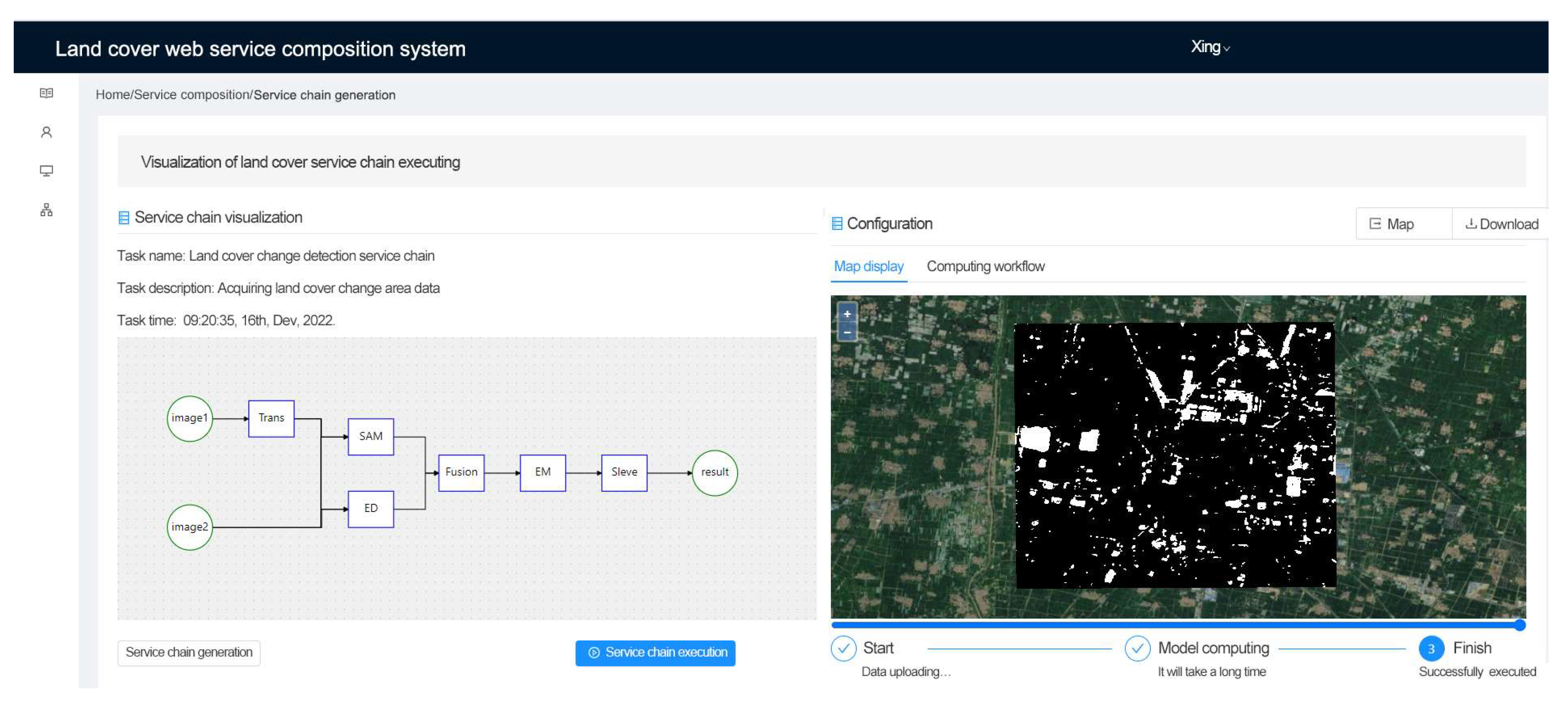Screen dimensions: 1568x712
Task: Zoom out on the map
Action: [x=847, y=332]
